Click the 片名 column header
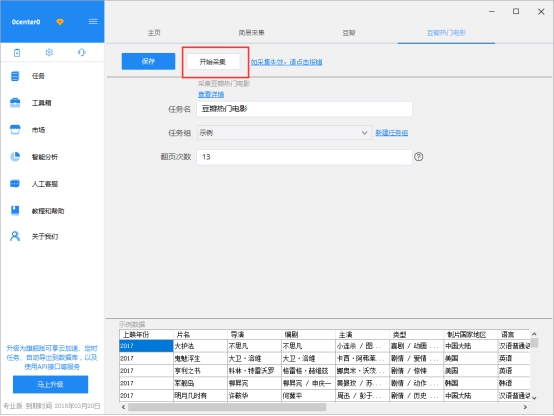 [200, 334]
